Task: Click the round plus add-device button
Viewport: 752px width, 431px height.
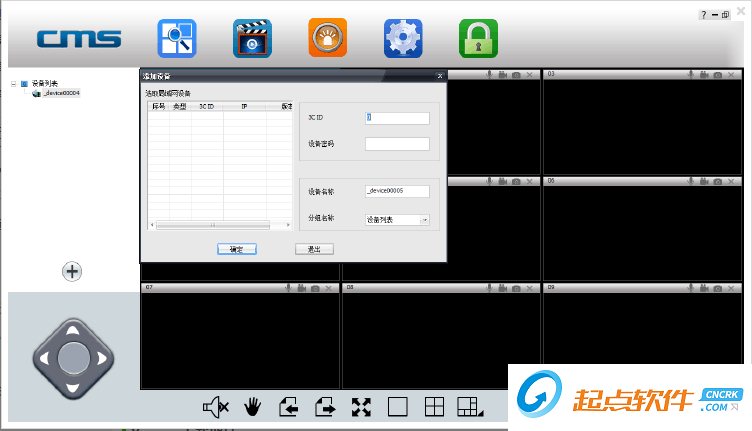Action: coord(72,271)
